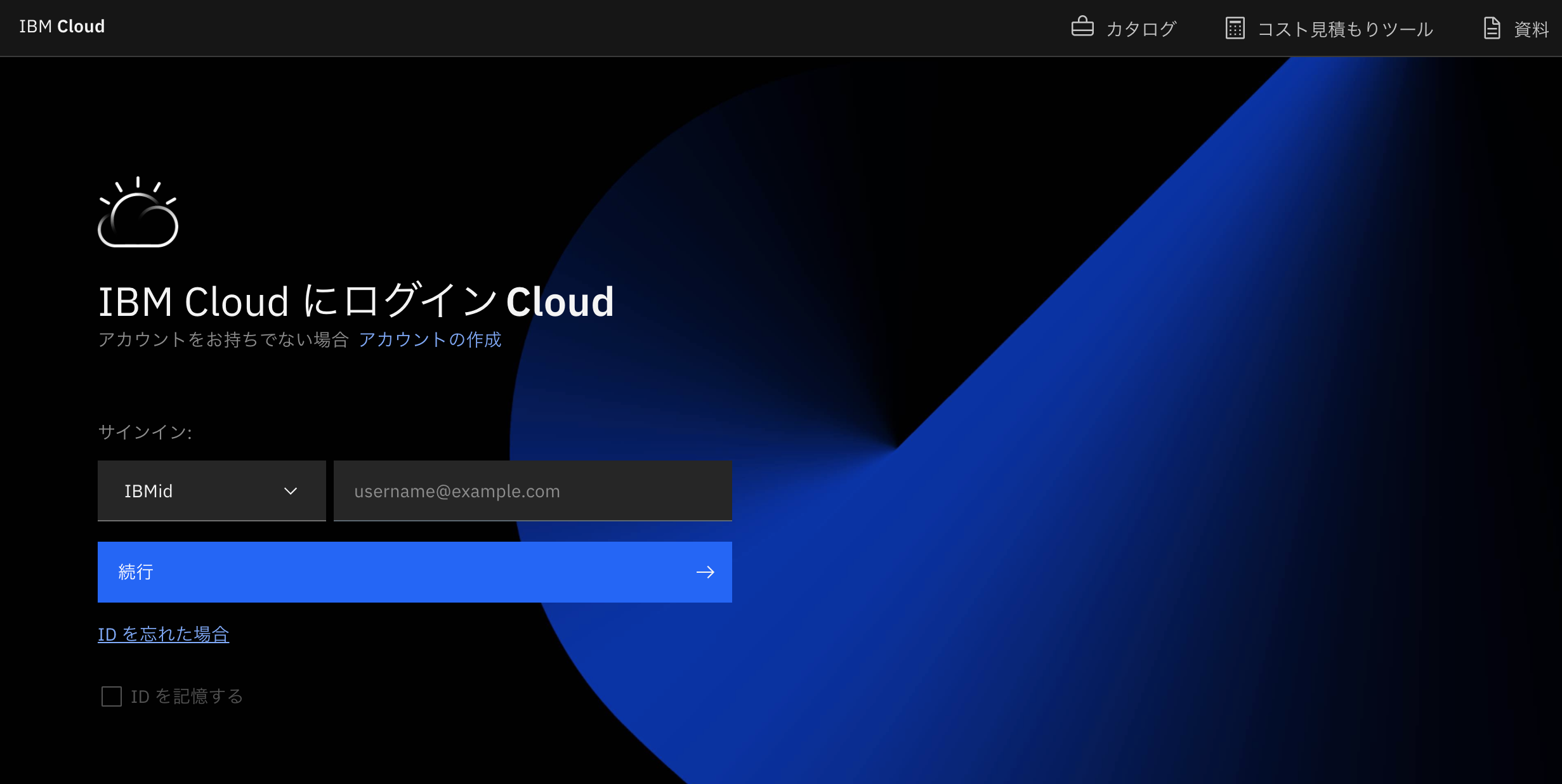1562x784 pixels.
Task: Click the ID を記憶する label text
Action: [x=187, y=696]
